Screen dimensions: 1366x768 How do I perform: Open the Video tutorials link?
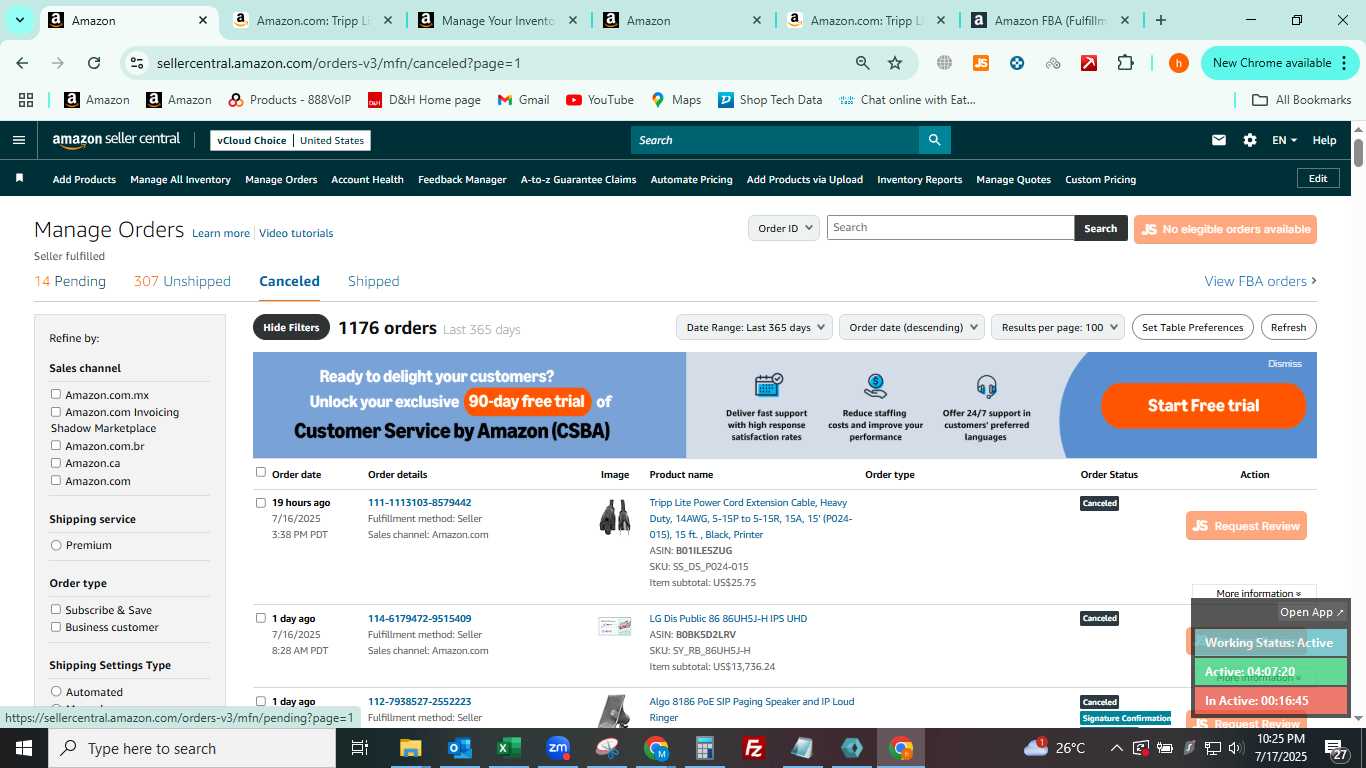click(296, 233)
